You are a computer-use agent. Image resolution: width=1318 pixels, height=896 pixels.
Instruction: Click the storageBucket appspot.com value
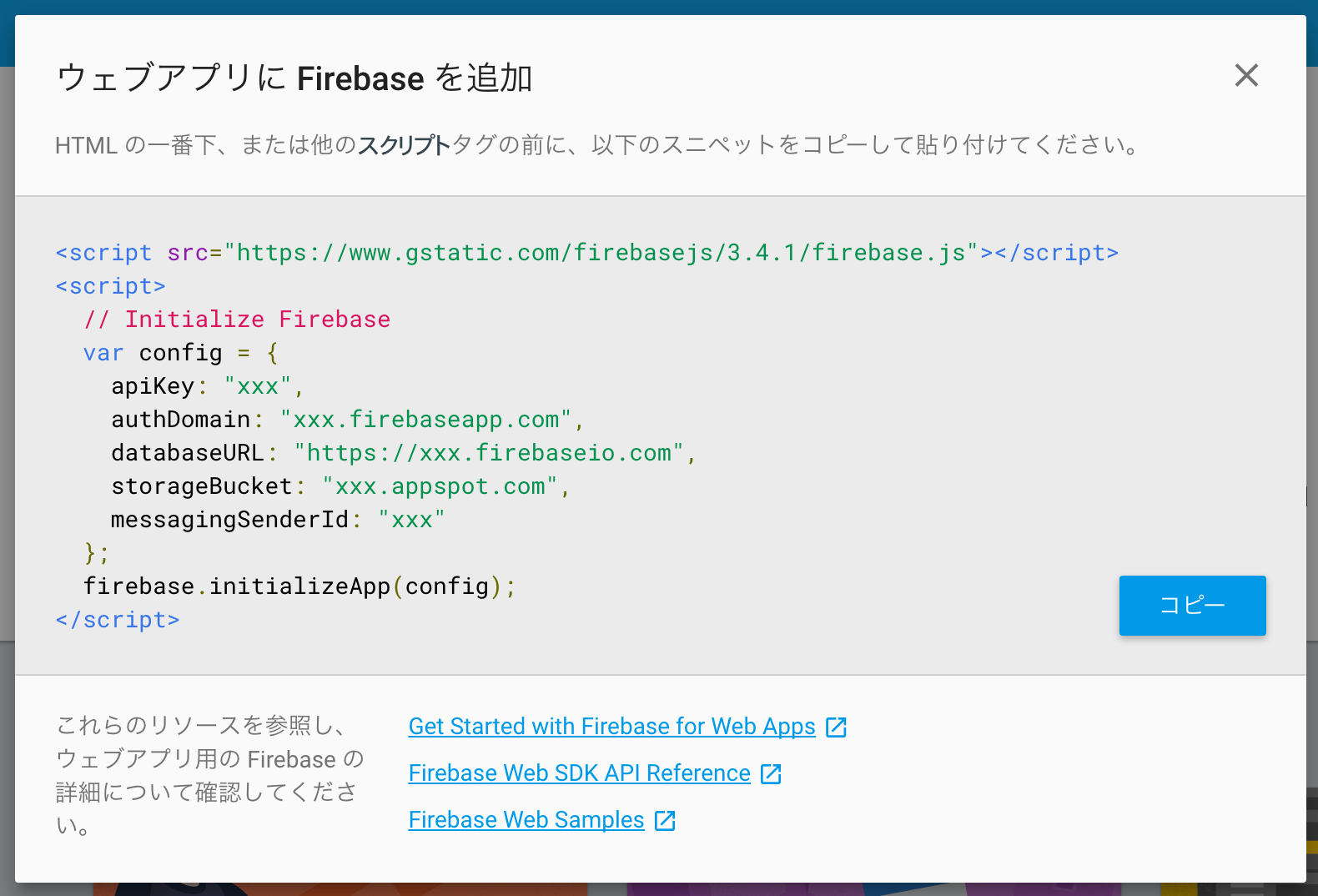(440, 486)
